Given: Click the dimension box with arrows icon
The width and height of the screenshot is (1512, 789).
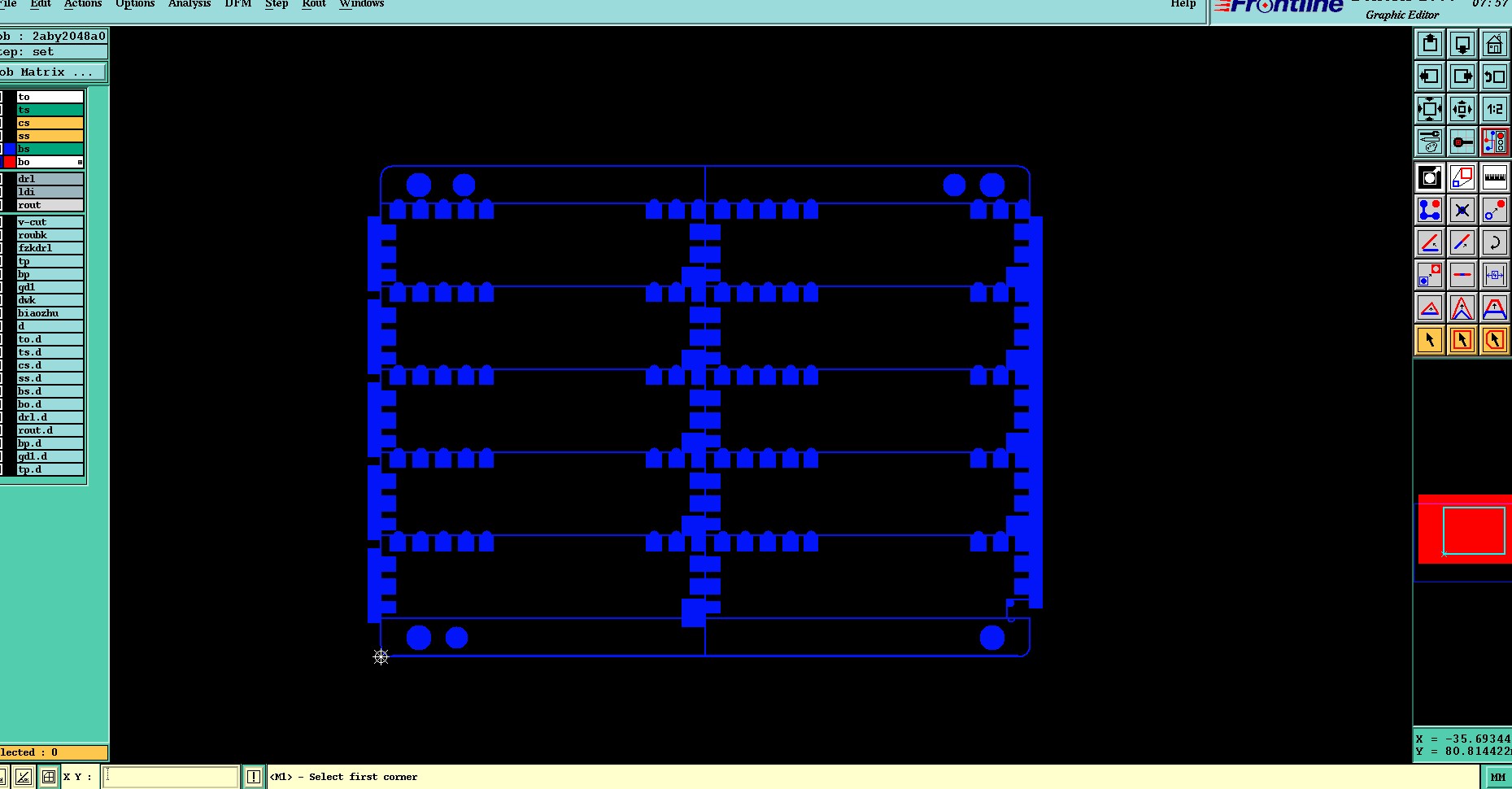Looking at the screenshot, I should pyautogui.click(x=1495, y=275).
